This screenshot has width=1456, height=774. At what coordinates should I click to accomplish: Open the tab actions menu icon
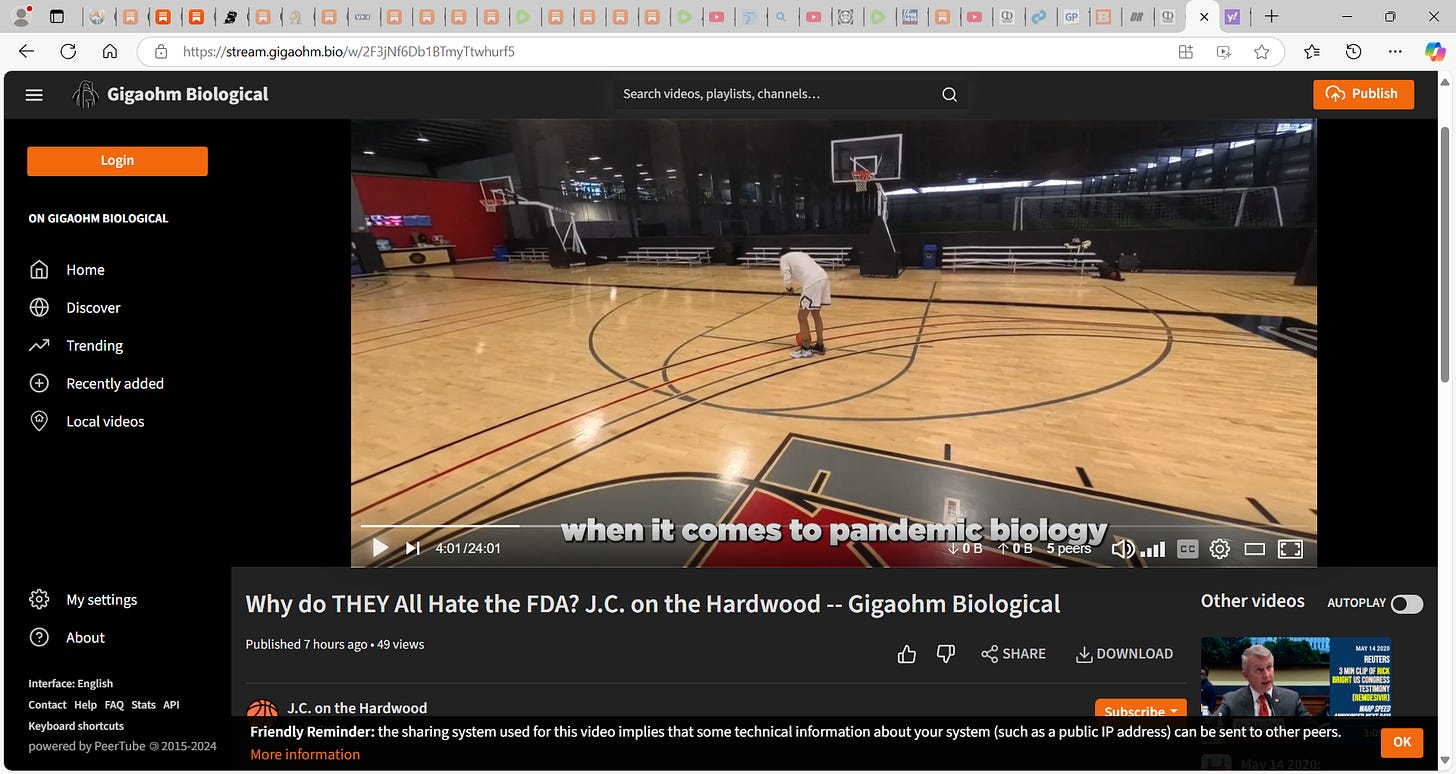pos(57,16)
